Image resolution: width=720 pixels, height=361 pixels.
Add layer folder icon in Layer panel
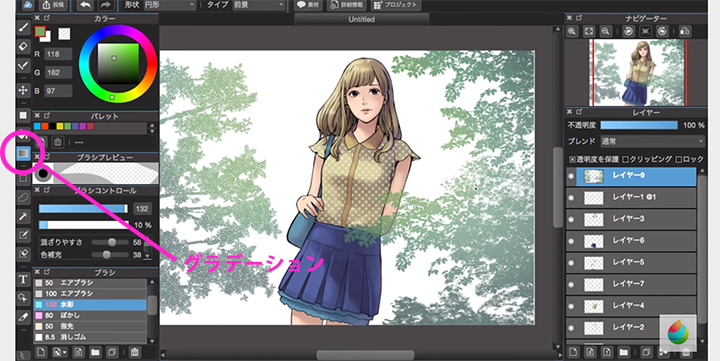623,352
